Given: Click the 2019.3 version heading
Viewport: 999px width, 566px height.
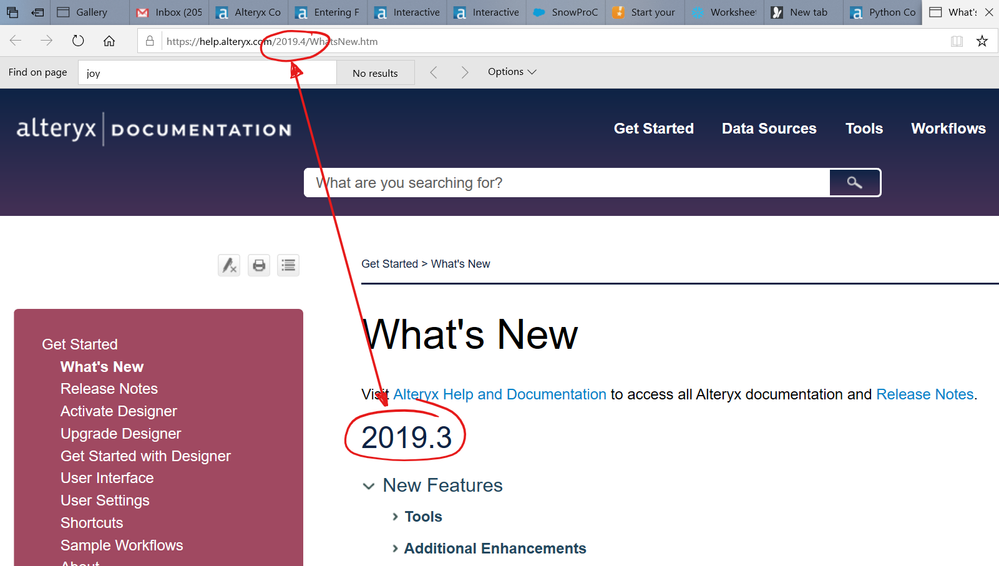Looking at the screenshot, I should [x=406, y=438].
